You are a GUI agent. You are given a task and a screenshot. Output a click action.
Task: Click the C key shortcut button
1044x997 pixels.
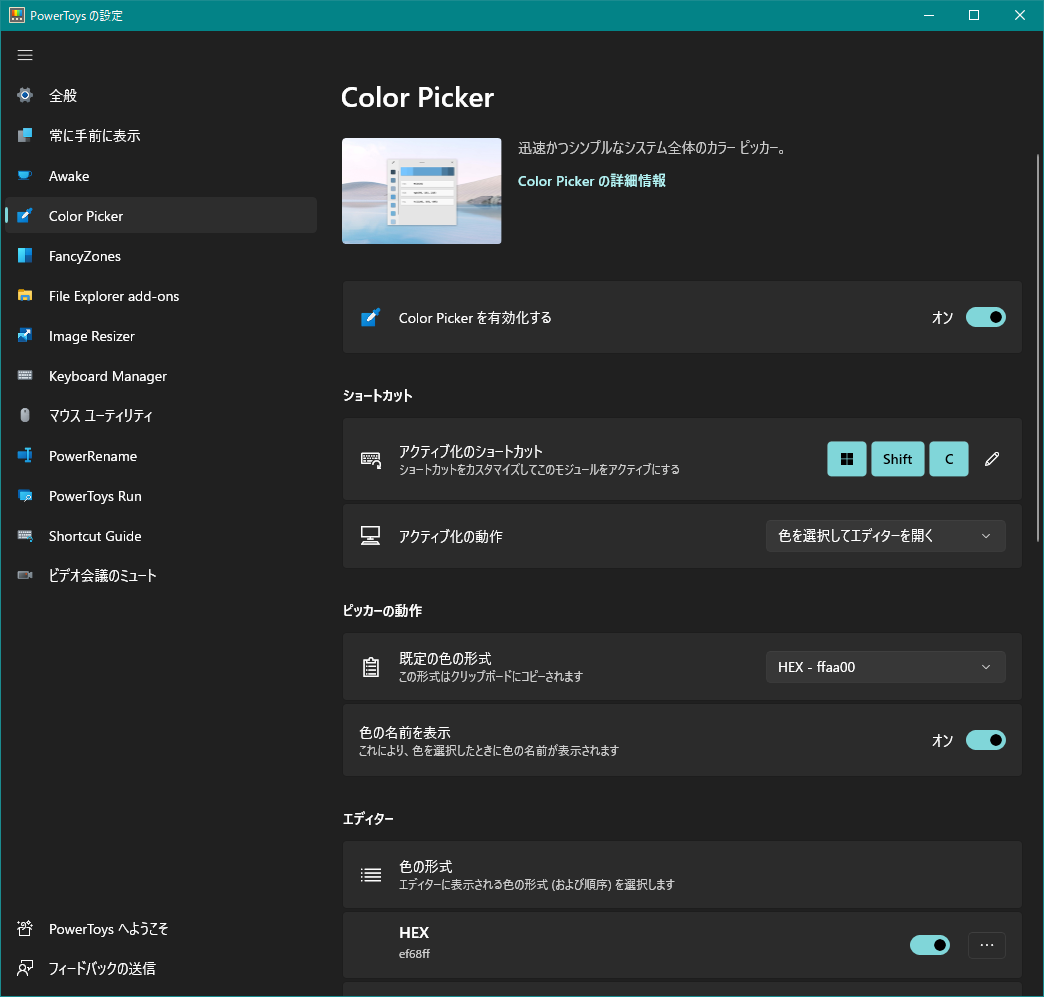click(949, 459)
